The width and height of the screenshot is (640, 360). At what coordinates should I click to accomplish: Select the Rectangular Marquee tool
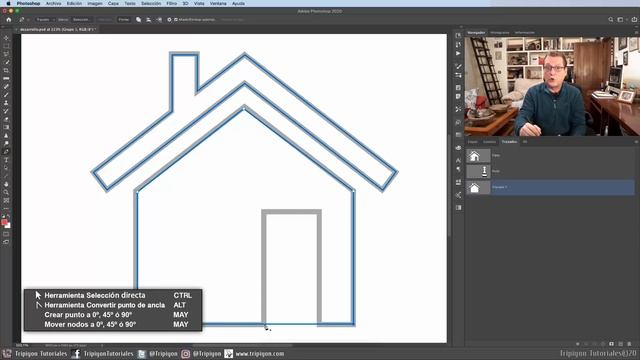point(6,46)
